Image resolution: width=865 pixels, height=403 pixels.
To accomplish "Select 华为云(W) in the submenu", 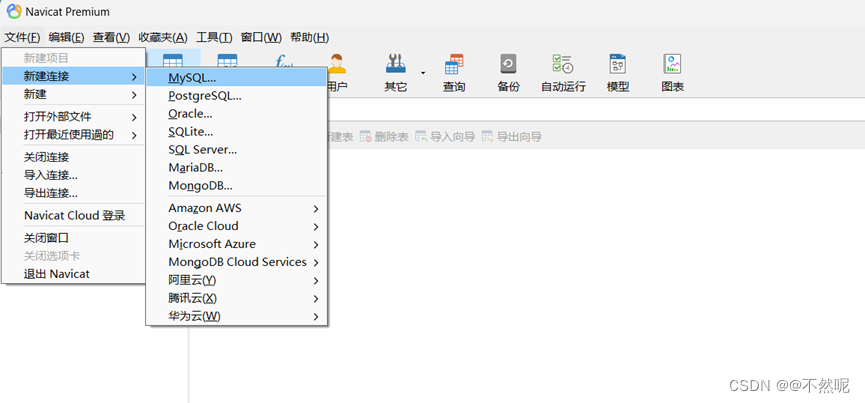I will (x=237, y=316).
